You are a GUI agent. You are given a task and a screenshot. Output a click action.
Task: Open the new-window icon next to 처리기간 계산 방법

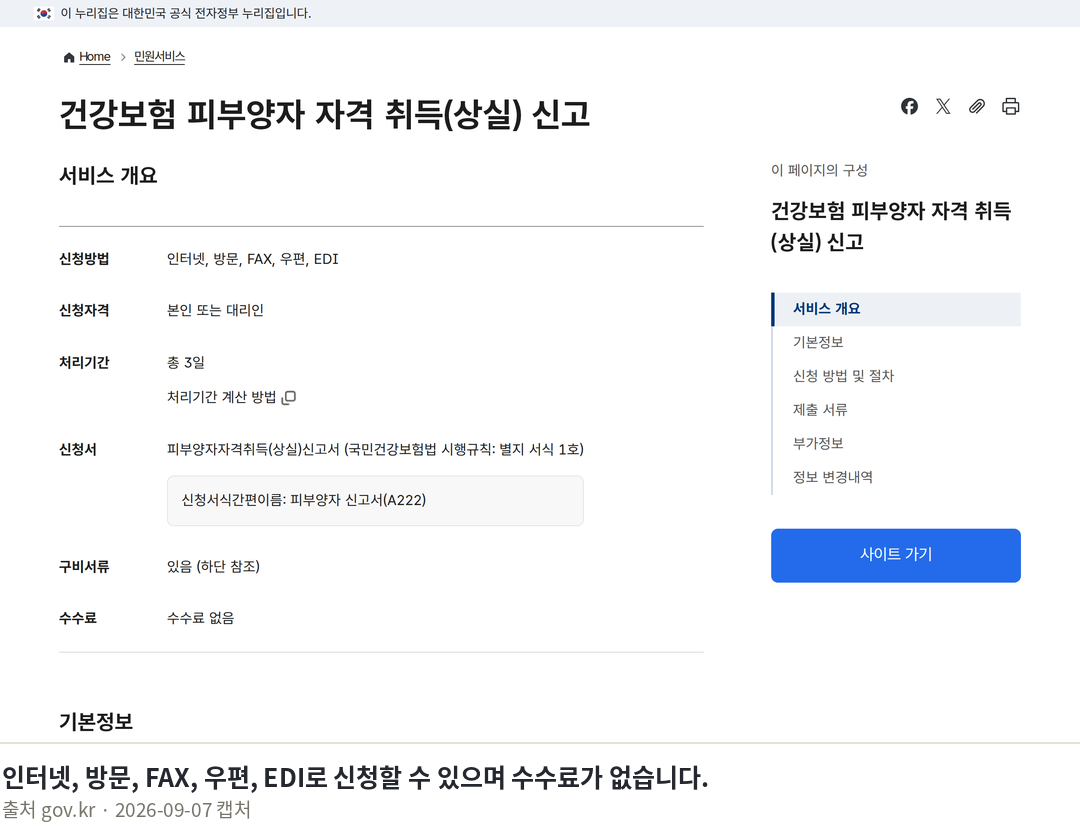click(x=289, y=397)
